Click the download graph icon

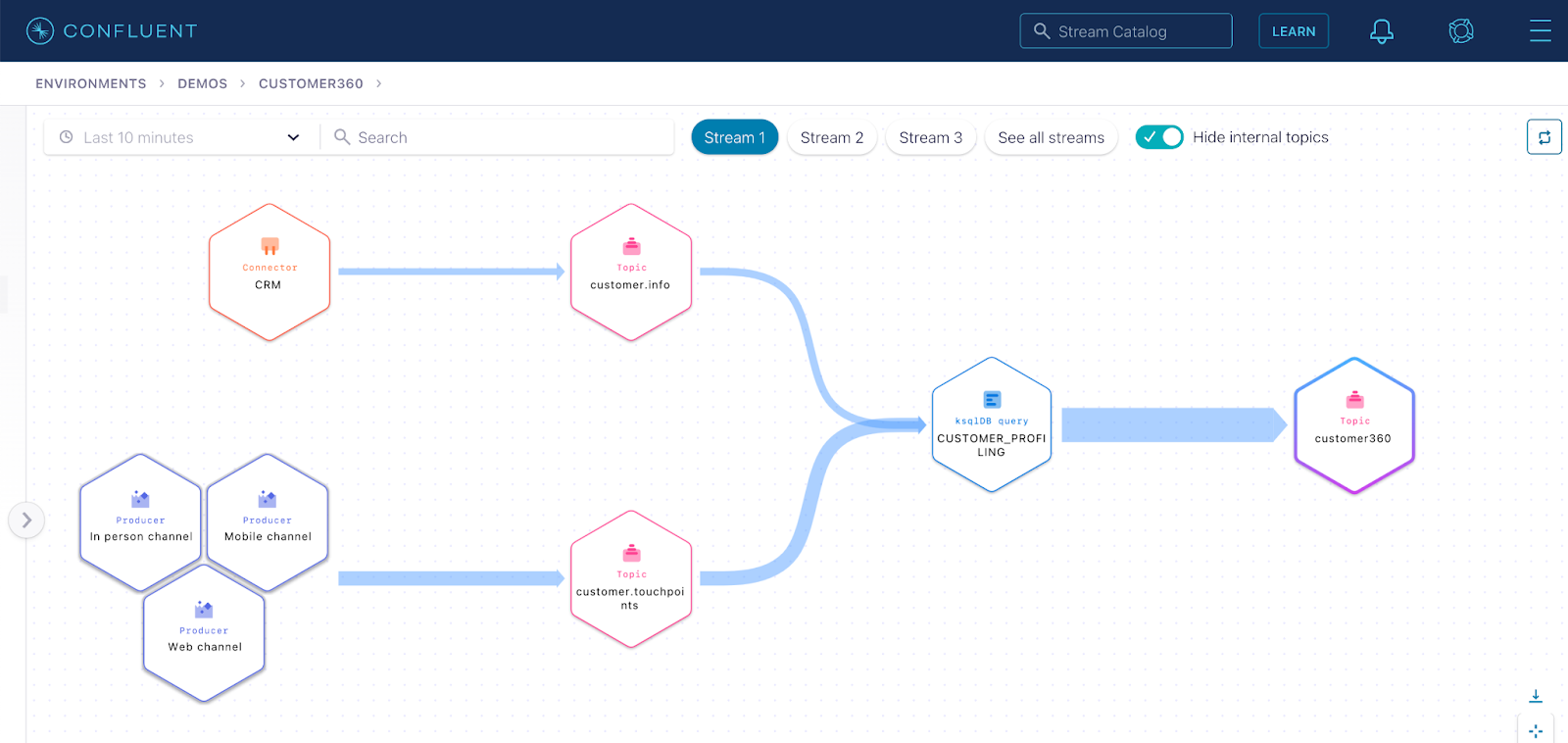point(1536,696)
